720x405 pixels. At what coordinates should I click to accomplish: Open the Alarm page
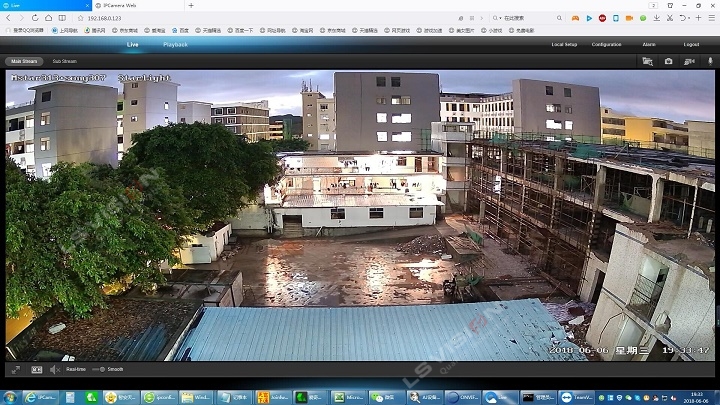coord(649,45)
